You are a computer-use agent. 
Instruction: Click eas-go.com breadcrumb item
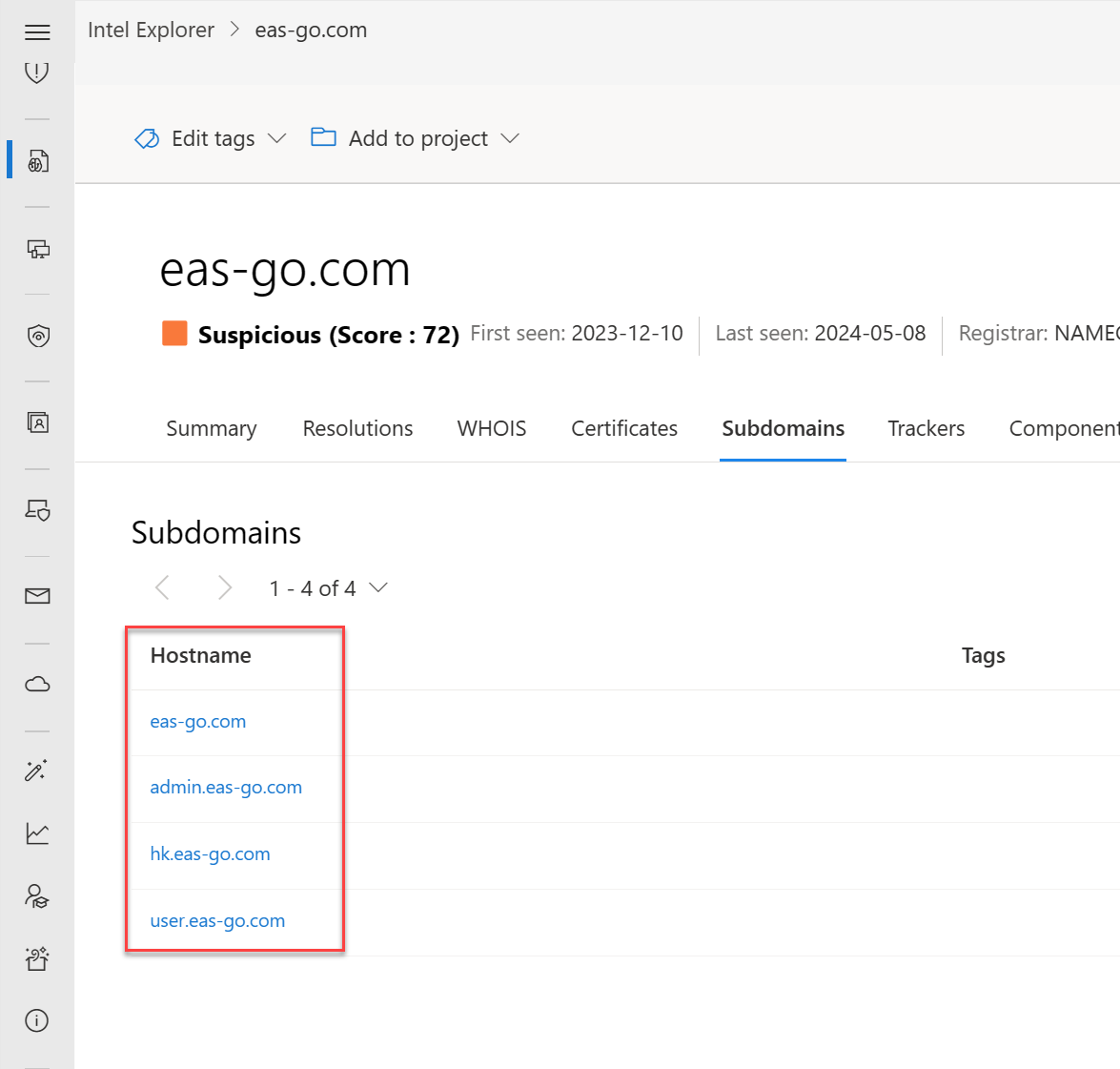311,30
